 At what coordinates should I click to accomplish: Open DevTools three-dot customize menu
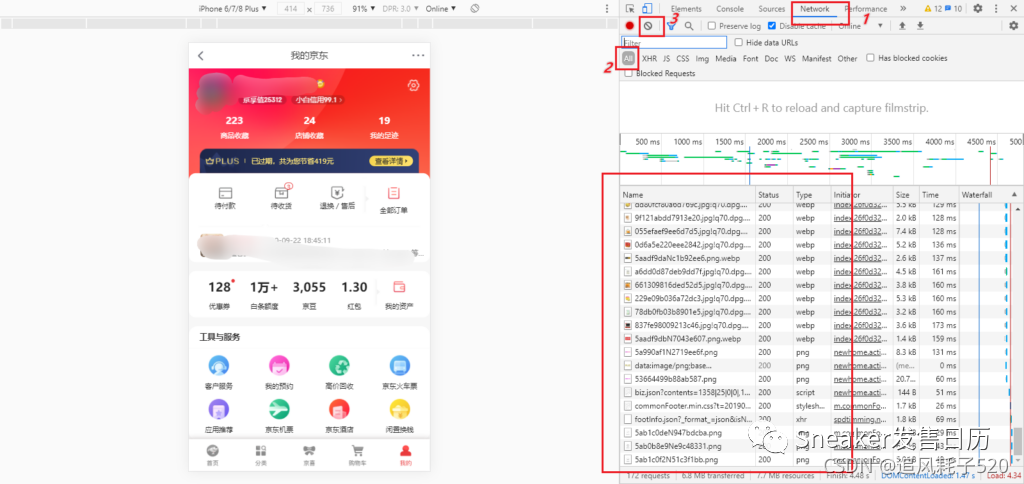996,8
